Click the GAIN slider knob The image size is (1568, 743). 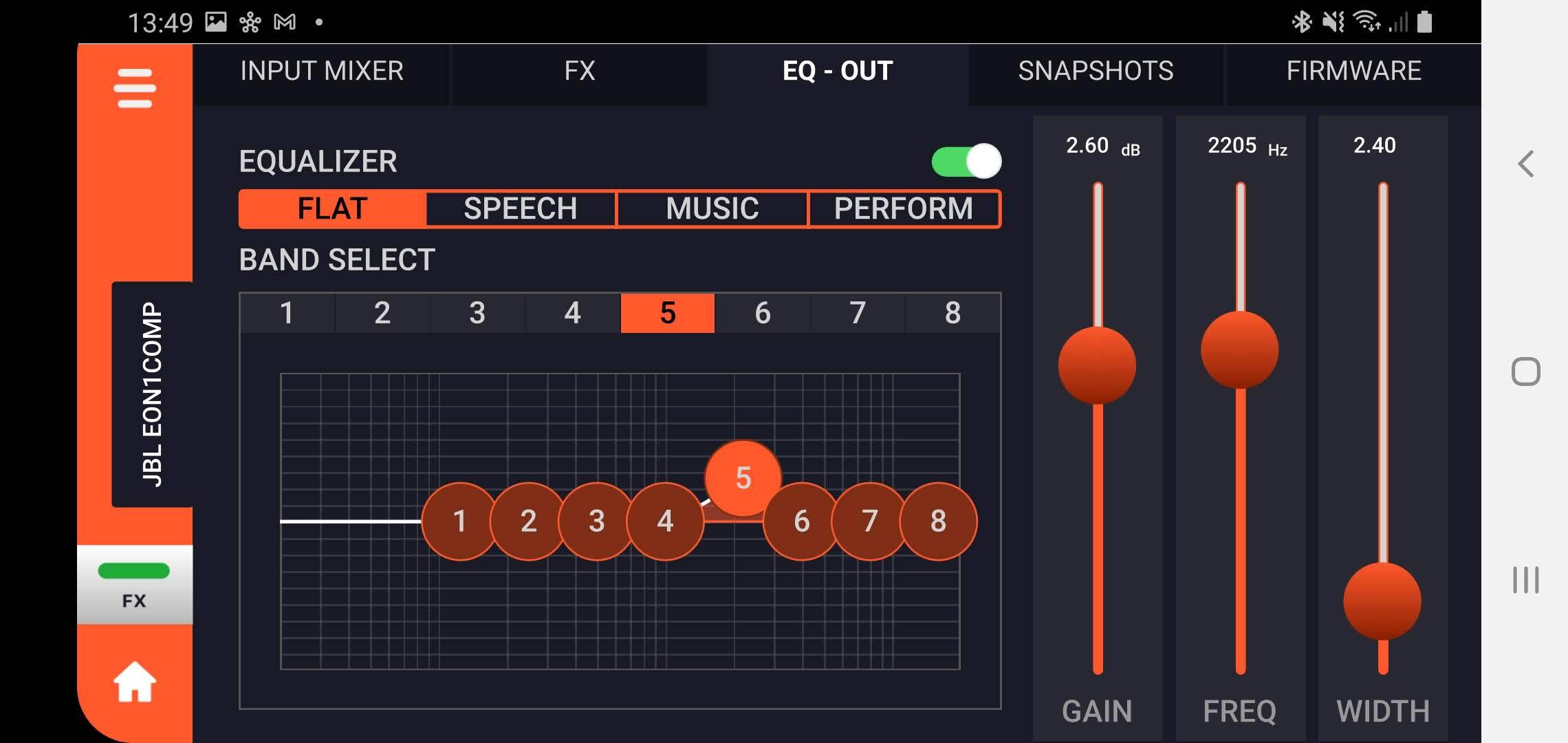[1097, 365]
